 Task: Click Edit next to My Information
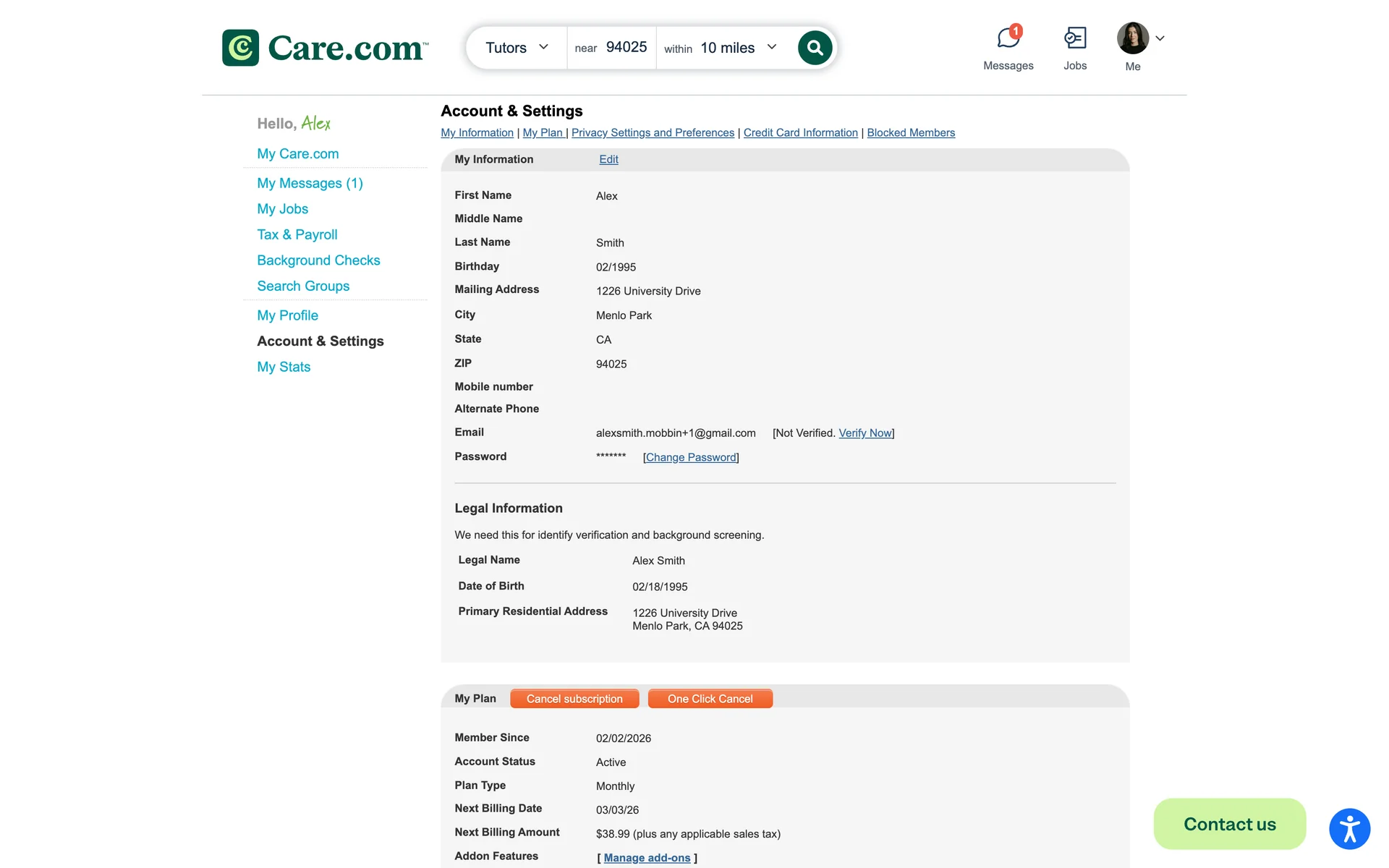click(x=608, y=159)
